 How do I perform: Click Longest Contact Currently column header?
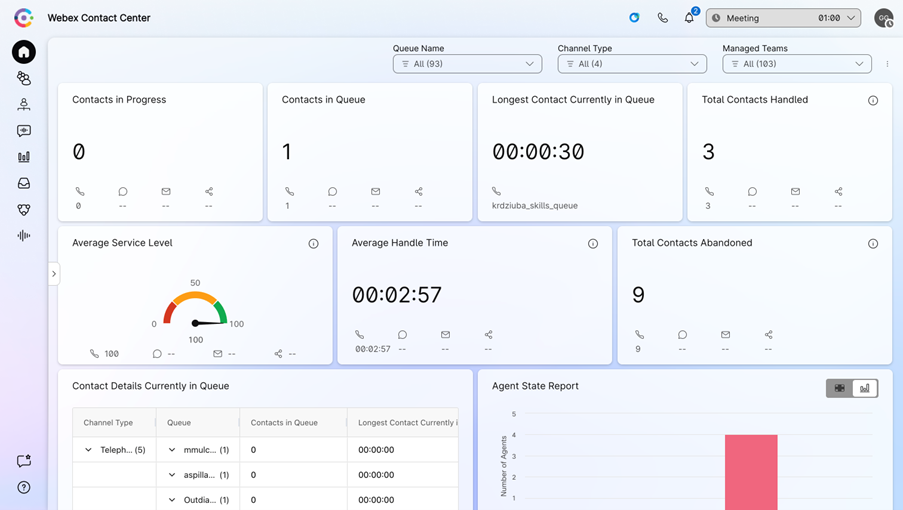click(408, 423)
